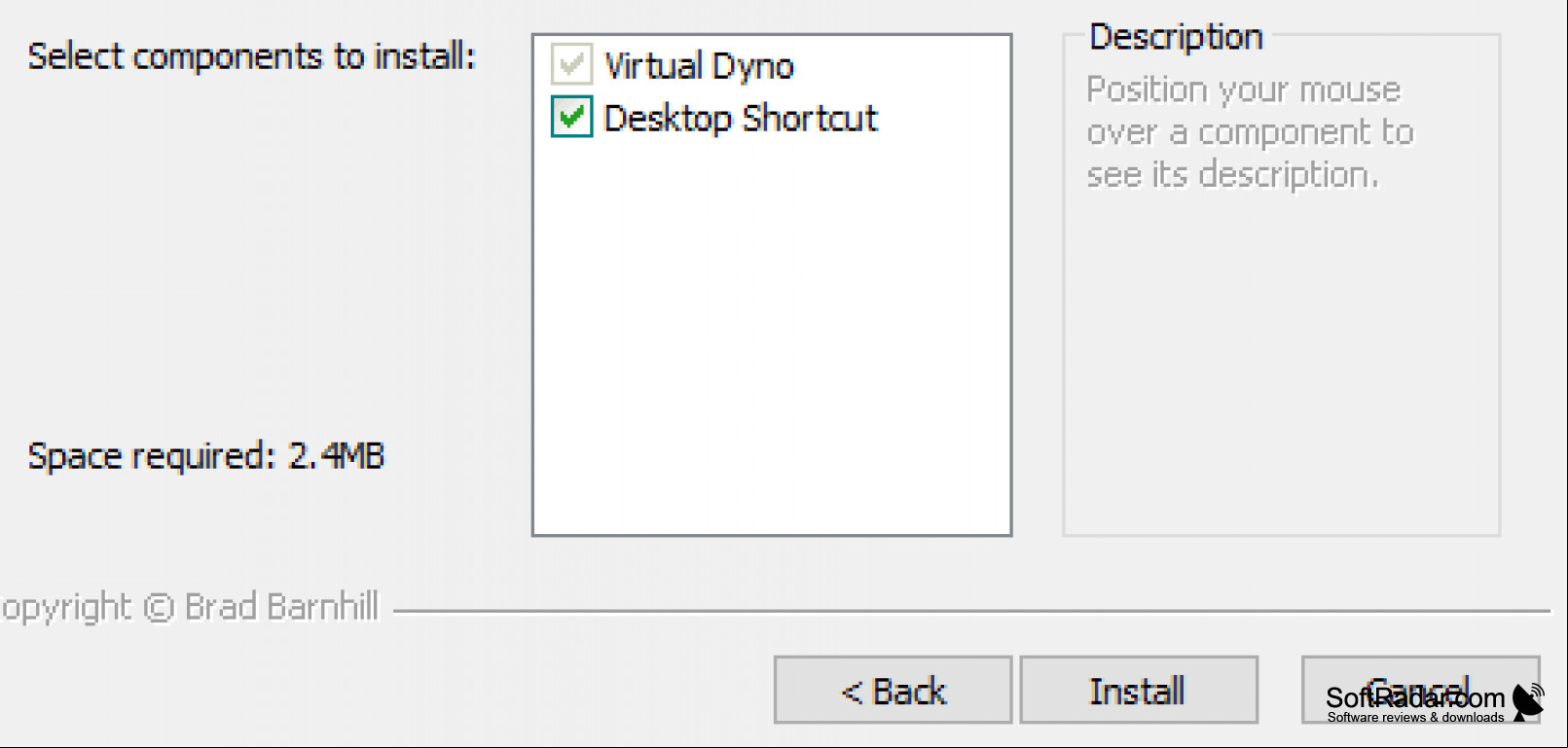1568x748 pixels.
Task: Click the SoftRadar satellite dish icon
Action: (1528, 701)
